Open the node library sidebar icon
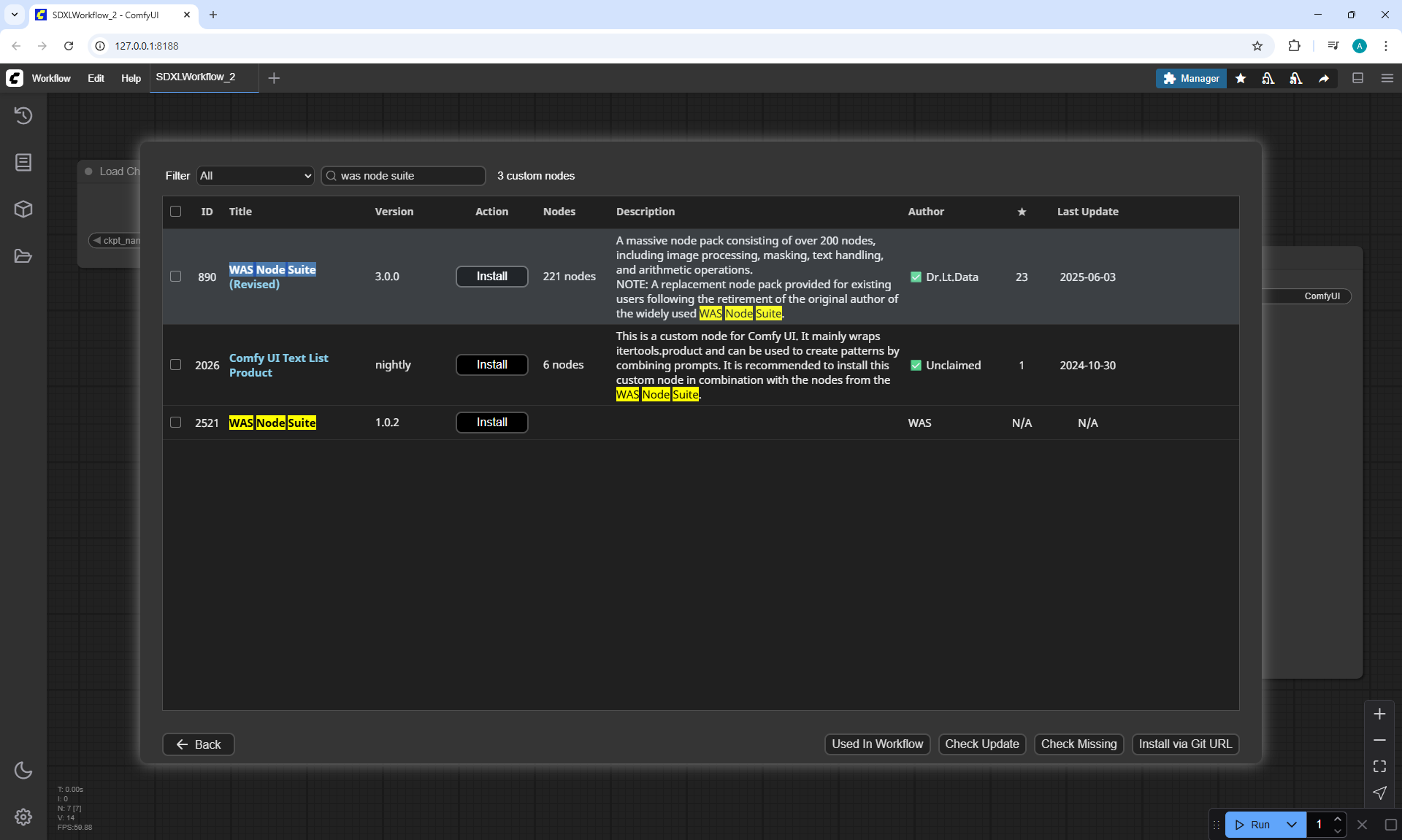1402x840 pixels. [23, 162]
